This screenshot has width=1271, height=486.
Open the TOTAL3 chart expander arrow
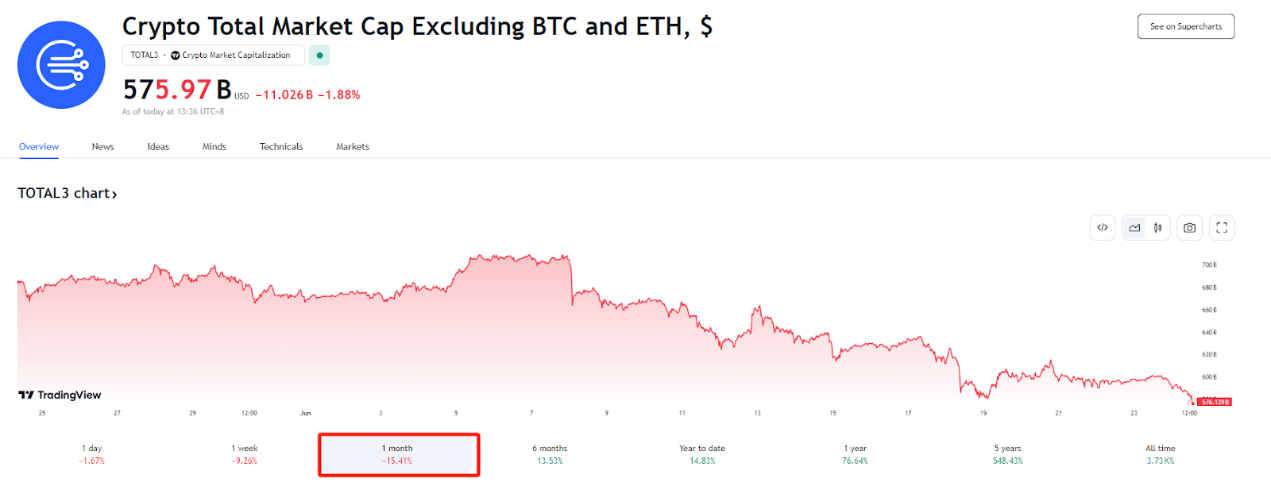click(115, 194)
